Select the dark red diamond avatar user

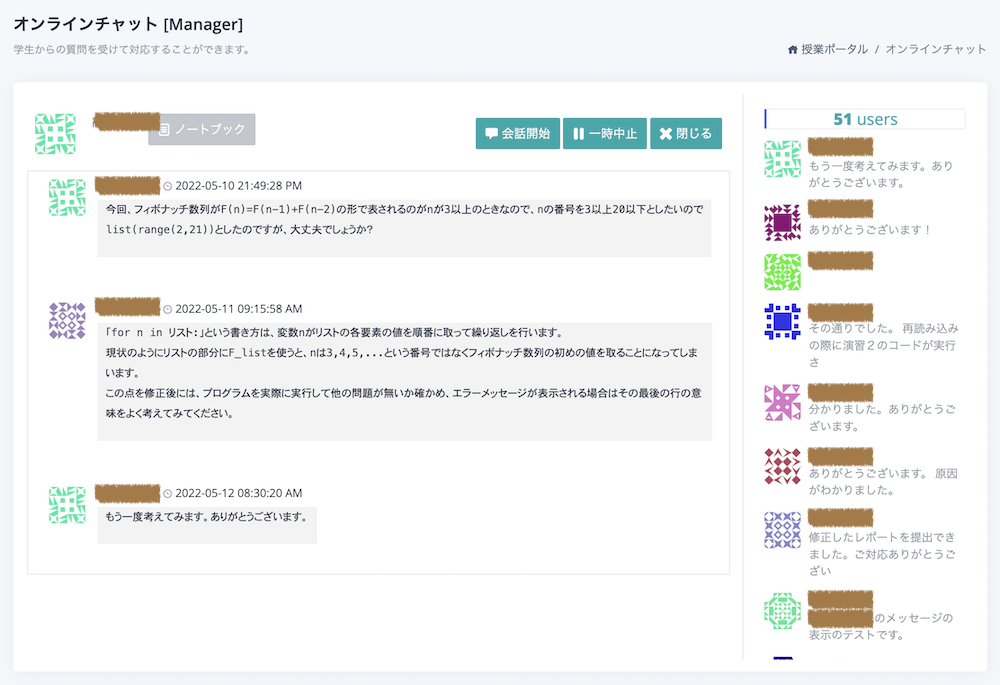coord(782,466)
